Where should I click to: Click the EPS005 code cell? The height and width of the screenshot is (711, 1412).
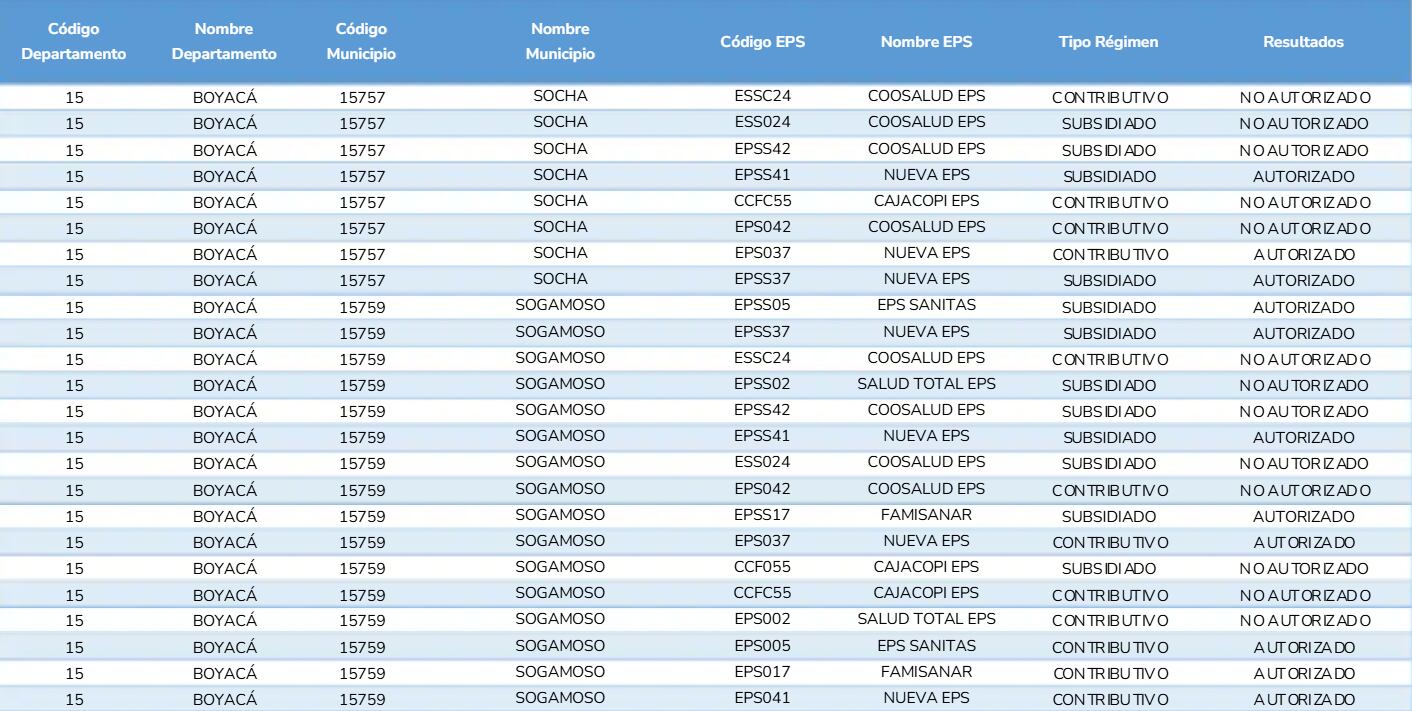coord(763,646)
